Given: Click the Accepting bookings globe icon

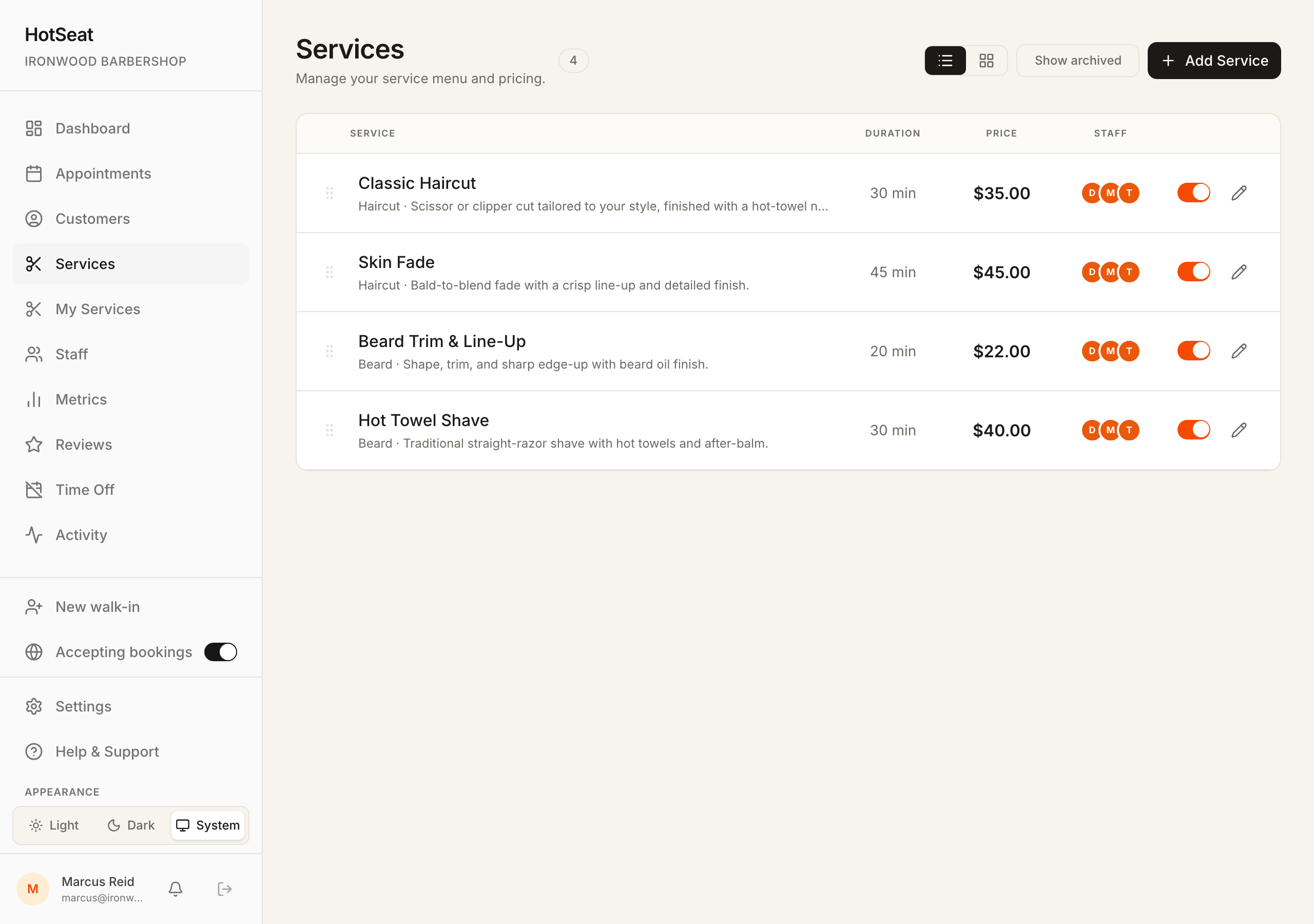Looking at the screenshot, I should tap(34, 652).
